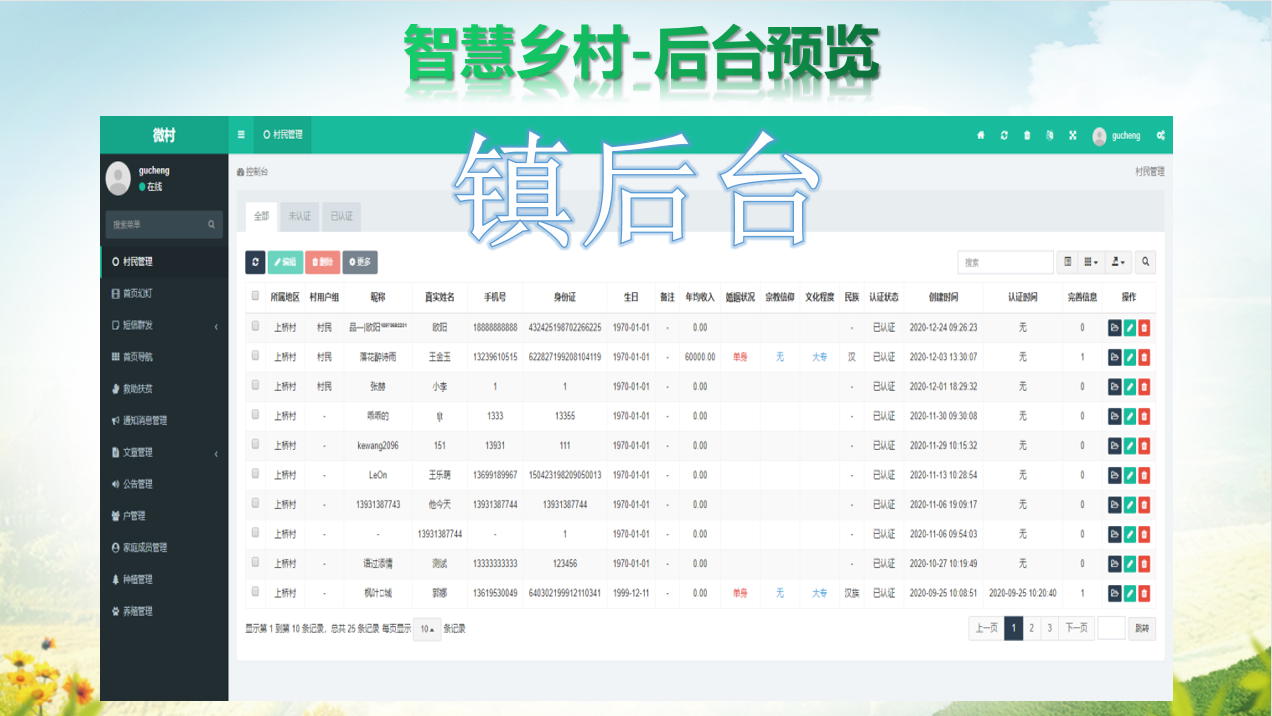Click the language switch icon in top bar

click(1050, 135)
